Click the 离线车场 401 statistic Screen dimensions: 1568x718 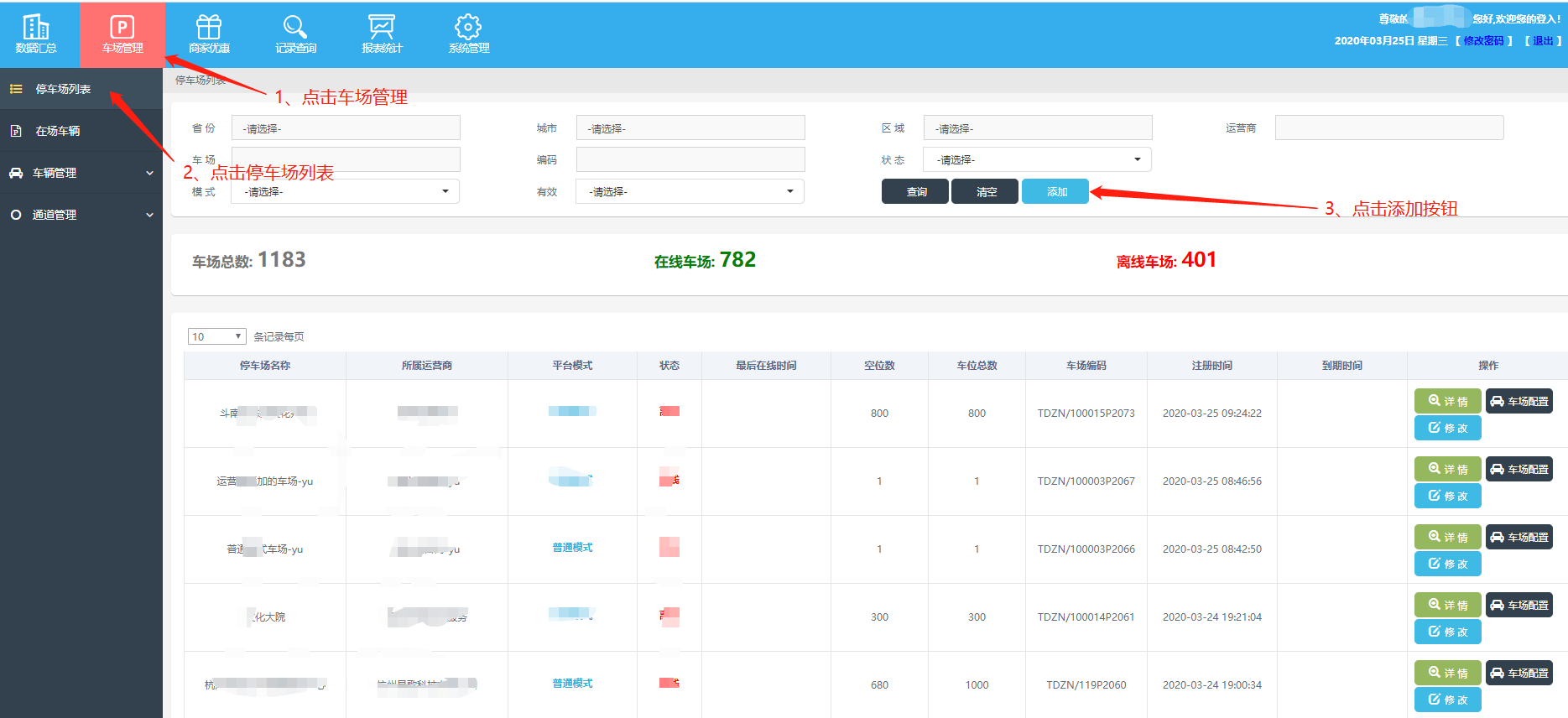[1166, 260]
